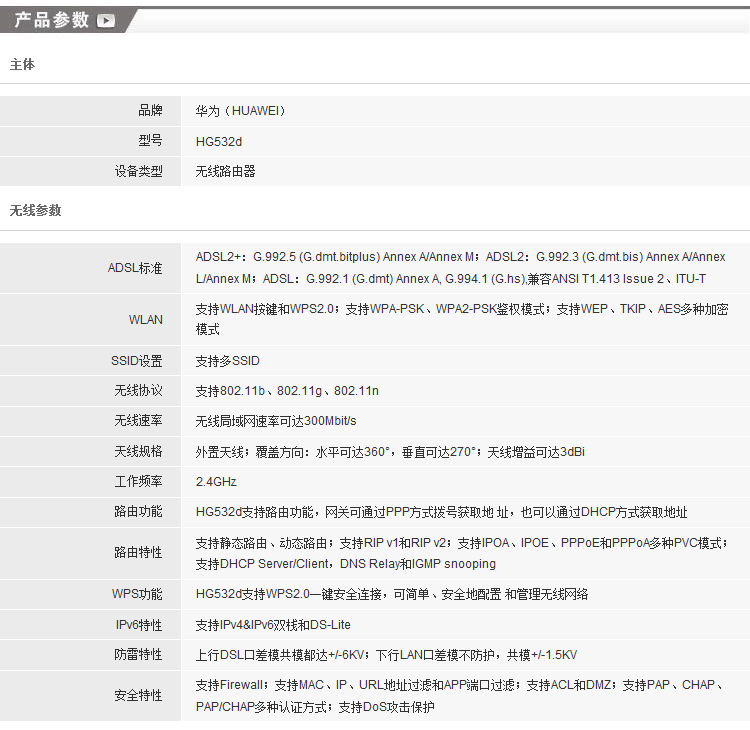Viewport: 750px width, 730px height.
Task: Click the 无线速率 label
Action: coord(138,421)
